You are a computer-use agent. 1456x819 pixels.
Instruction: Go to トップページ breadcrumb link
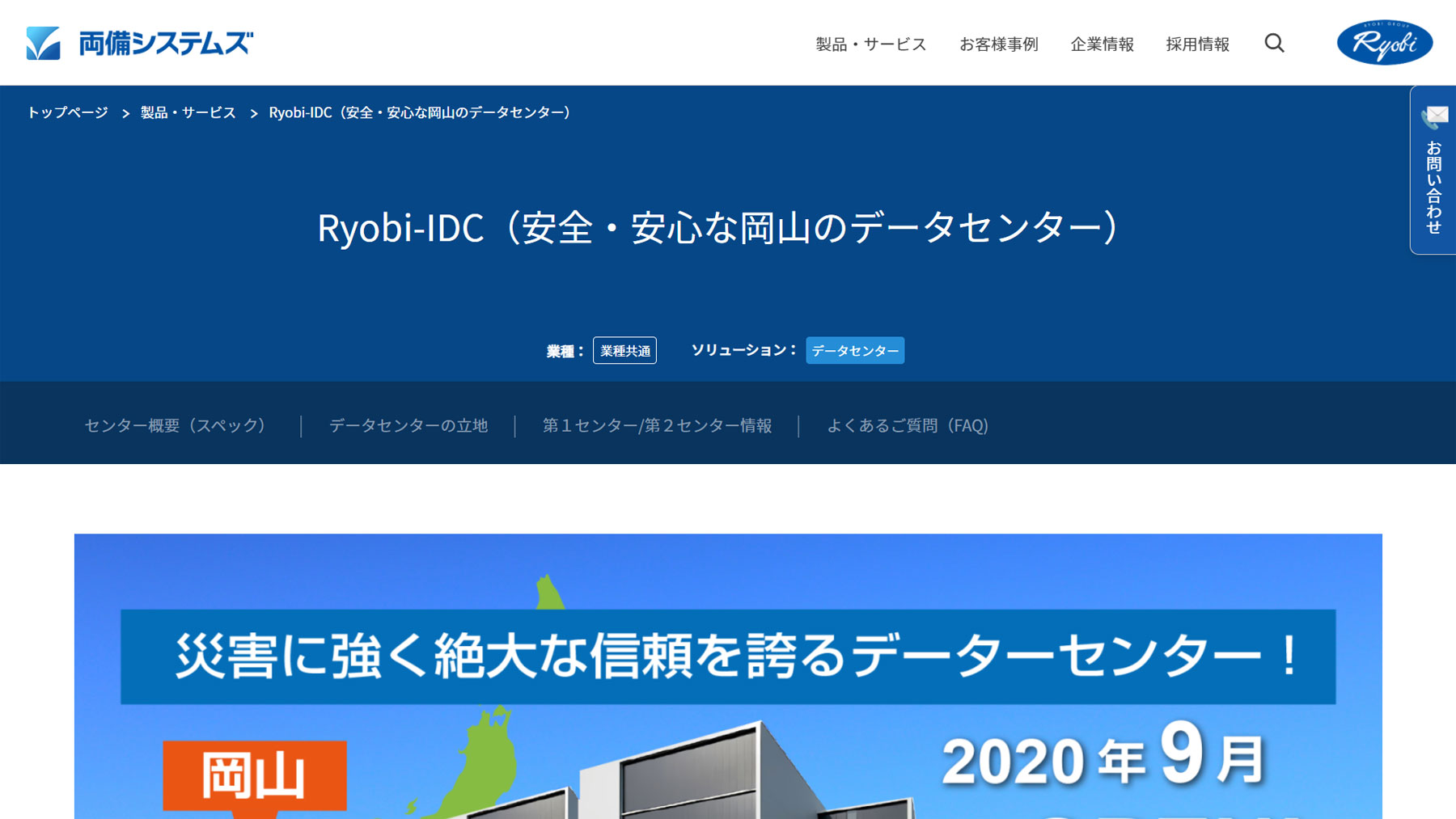(68, 112)
